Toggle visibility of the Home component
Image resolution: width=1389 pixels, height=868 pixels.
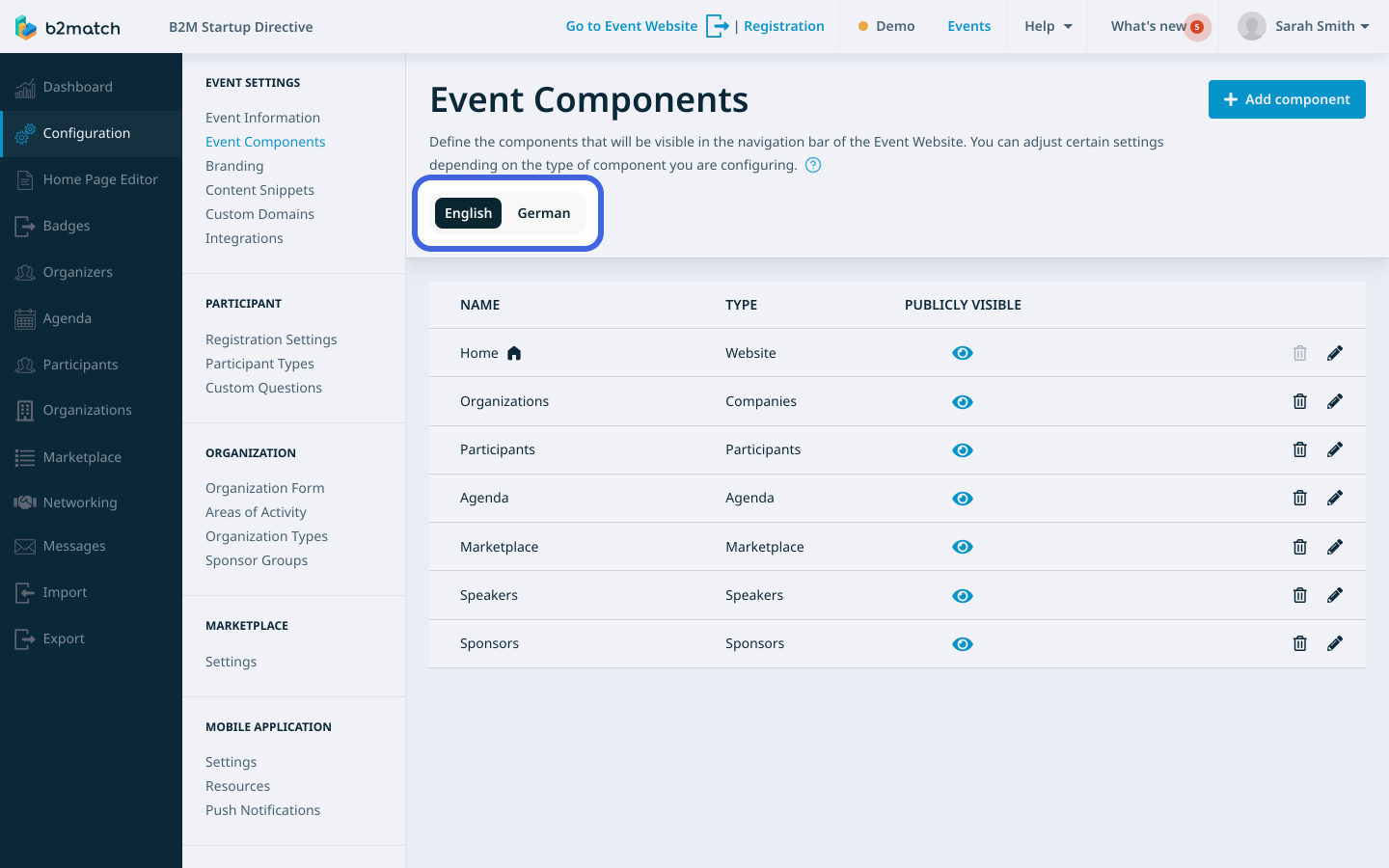962,353
